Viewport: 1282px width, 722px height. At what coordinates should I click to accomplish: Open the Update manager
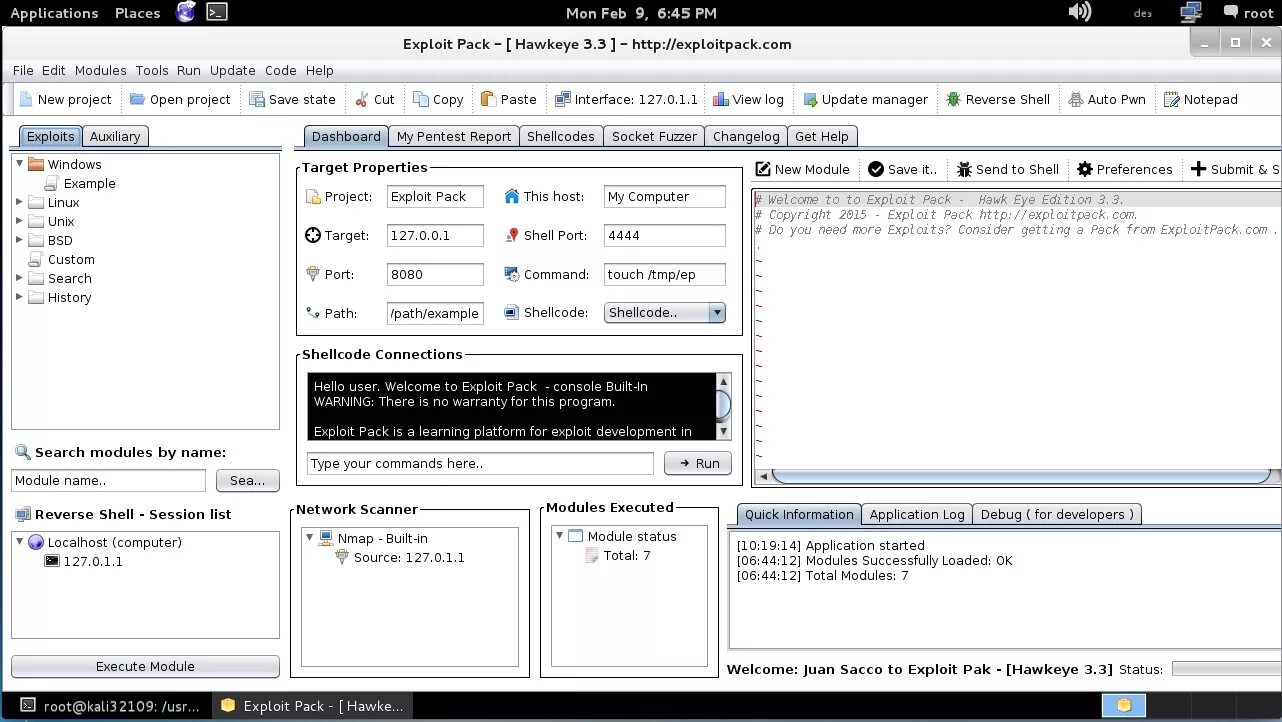[x=864, y=99]
